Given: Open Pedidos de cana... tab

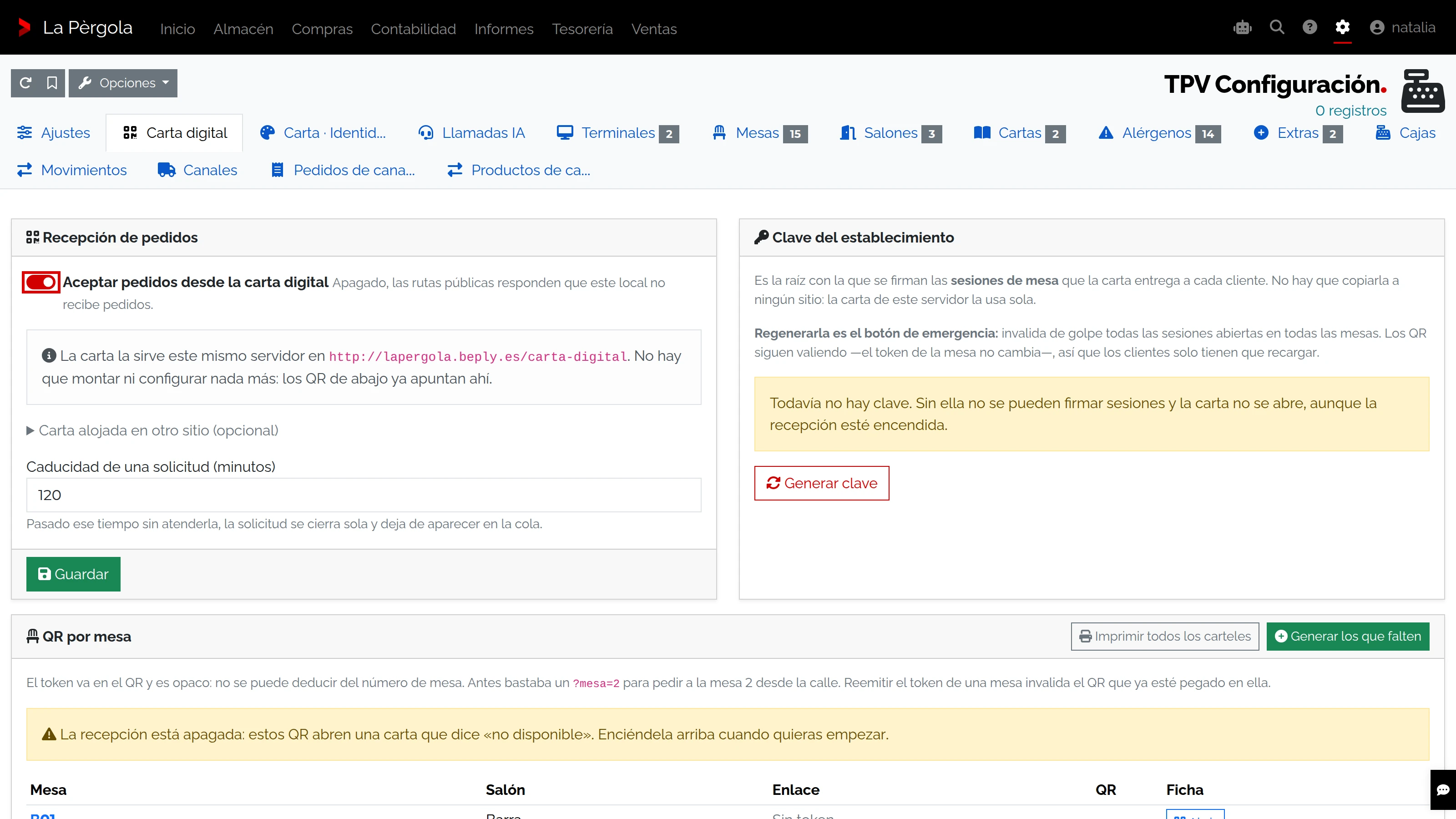Looking at the screenshot, I should 343,170.
